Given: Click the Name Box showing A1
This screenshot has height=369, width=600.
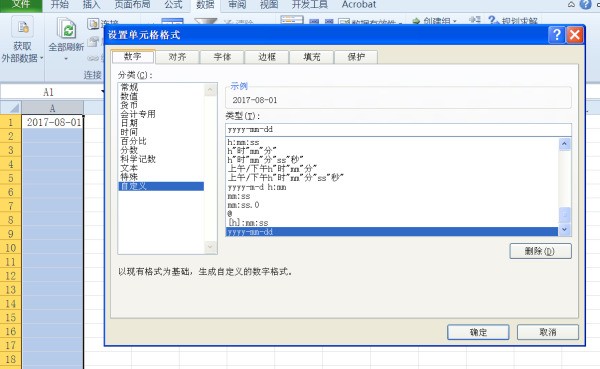Looking at the screenshot, I should coord(50,92).
